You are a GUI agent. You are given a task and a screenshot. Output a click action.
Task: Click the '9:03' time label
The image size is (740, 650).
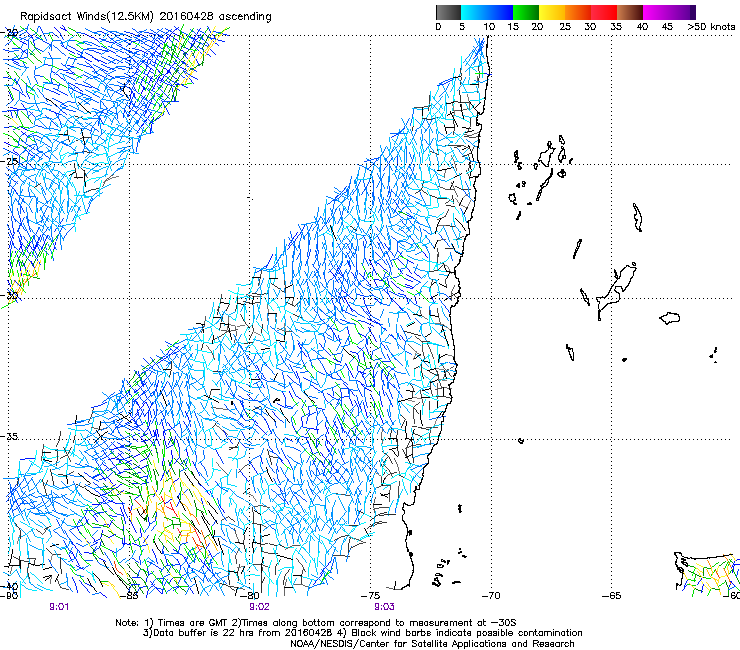click(384, 607)
